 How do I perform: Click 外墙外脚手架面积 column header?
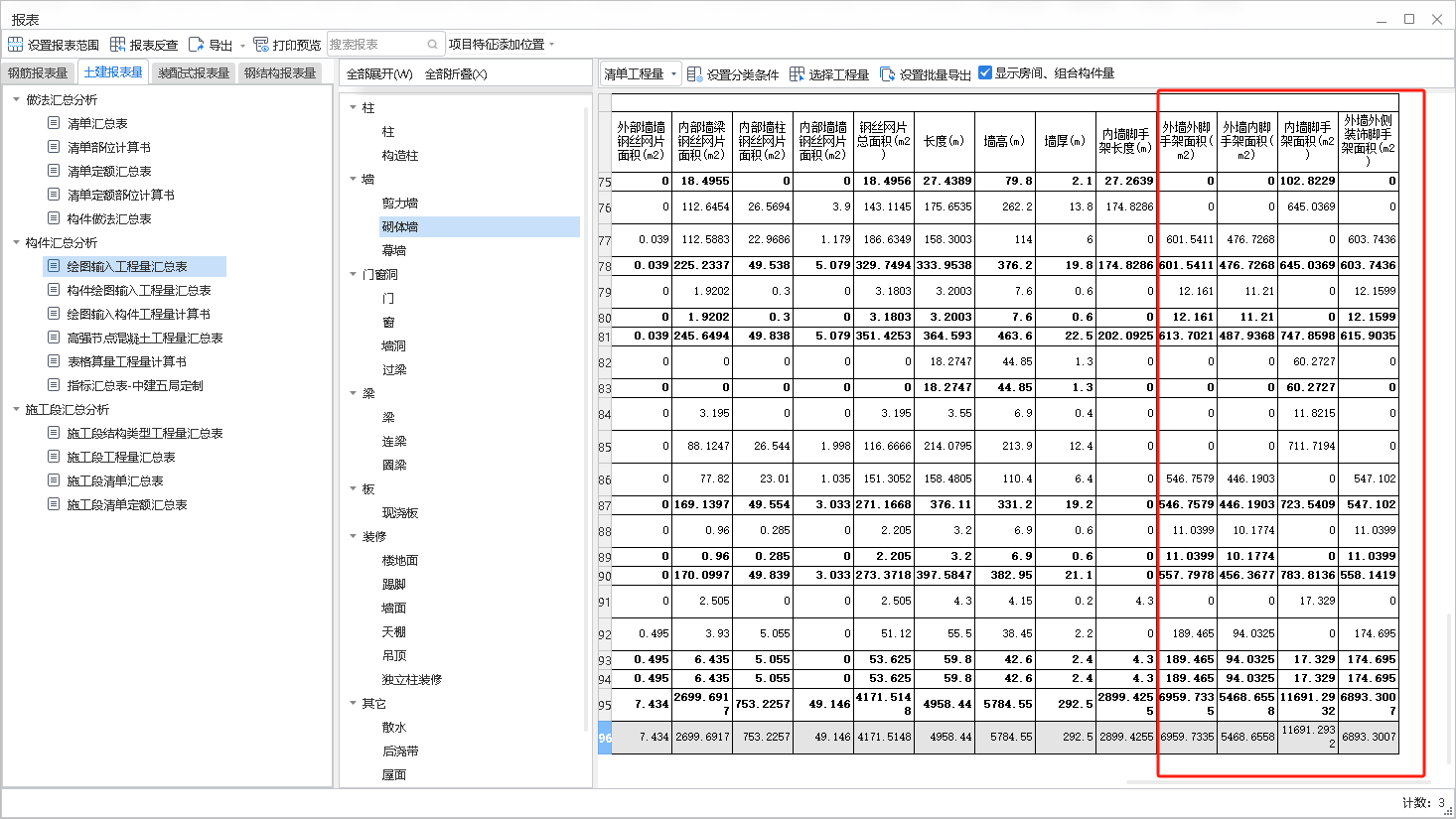tap(1187, 141)
